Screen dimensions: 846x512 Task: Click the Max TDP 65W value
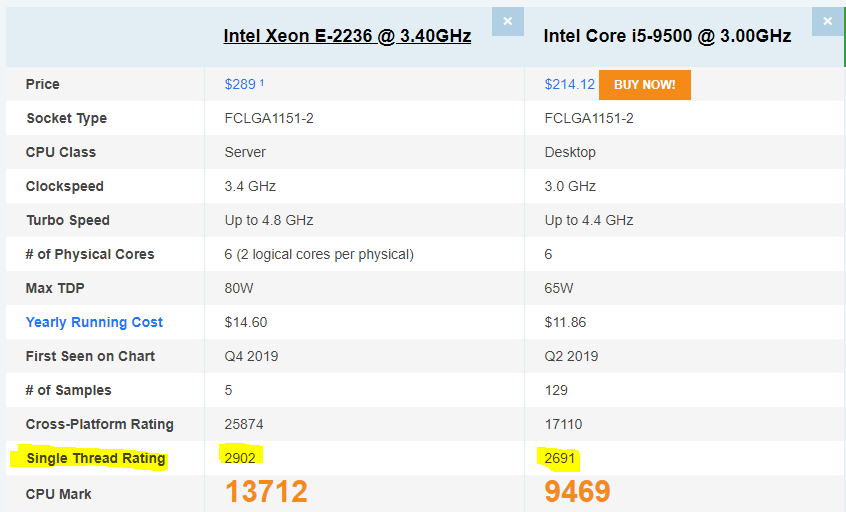pos(559,288)
